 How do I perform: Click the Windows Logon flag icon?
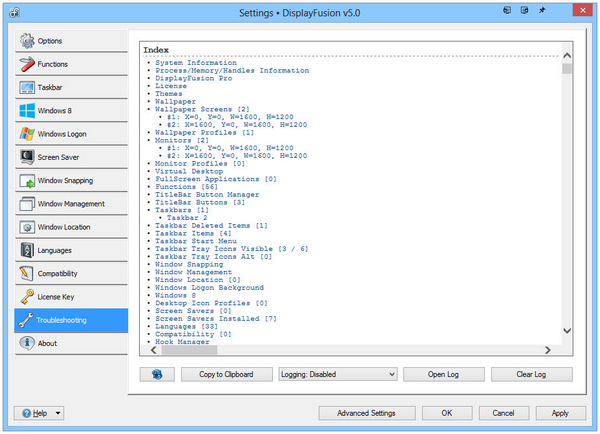click(x=27, y=134)
